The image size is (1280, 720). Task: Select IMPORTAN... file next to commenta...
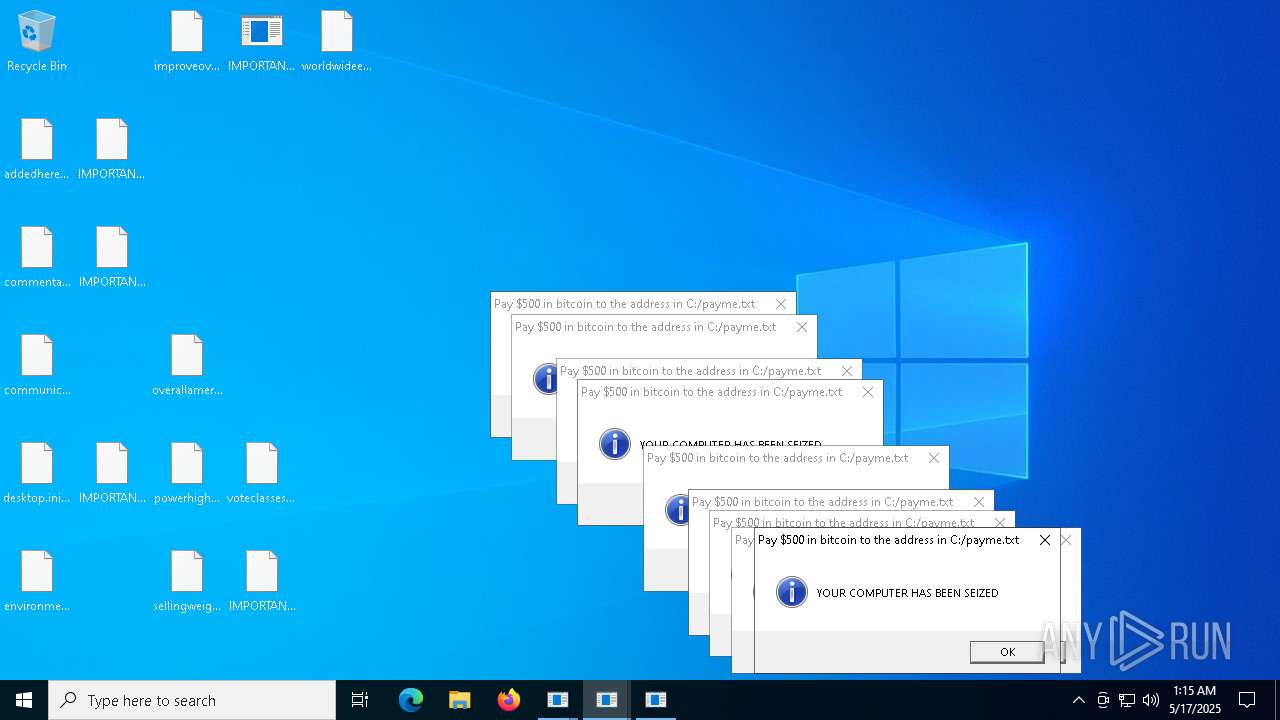click(112, 258)
